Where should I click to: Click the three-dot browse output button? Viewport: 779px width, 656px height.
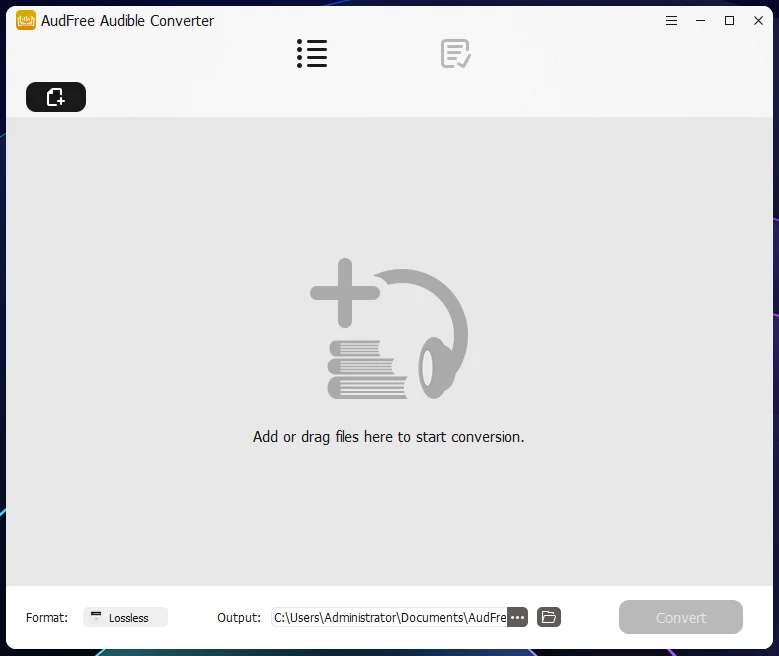coord(517,617)
